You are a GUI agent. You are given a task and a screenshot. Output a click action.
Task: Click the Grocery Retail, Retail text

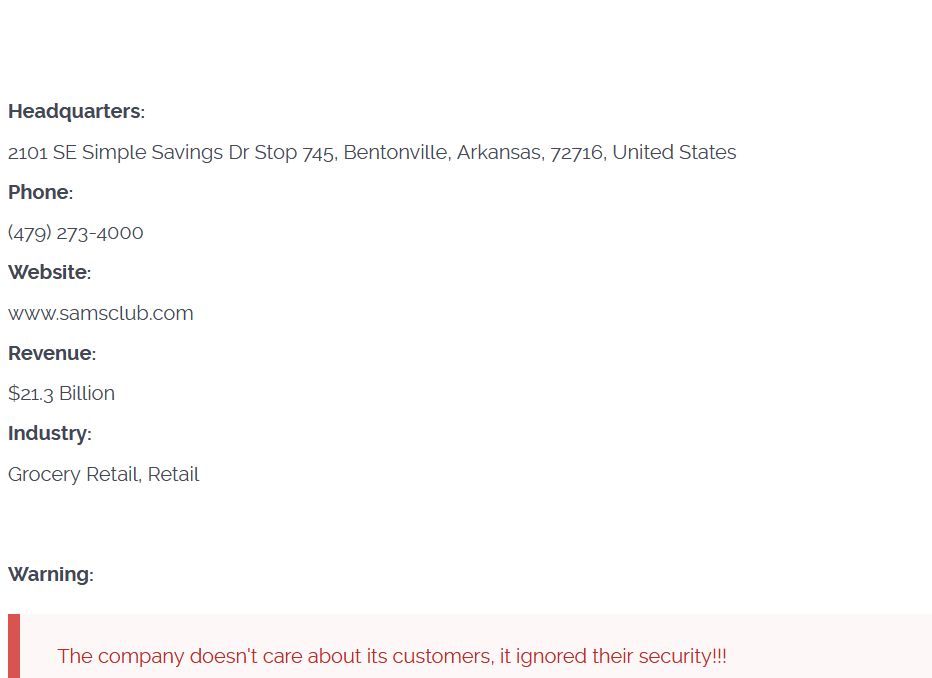tap(103, 474)
